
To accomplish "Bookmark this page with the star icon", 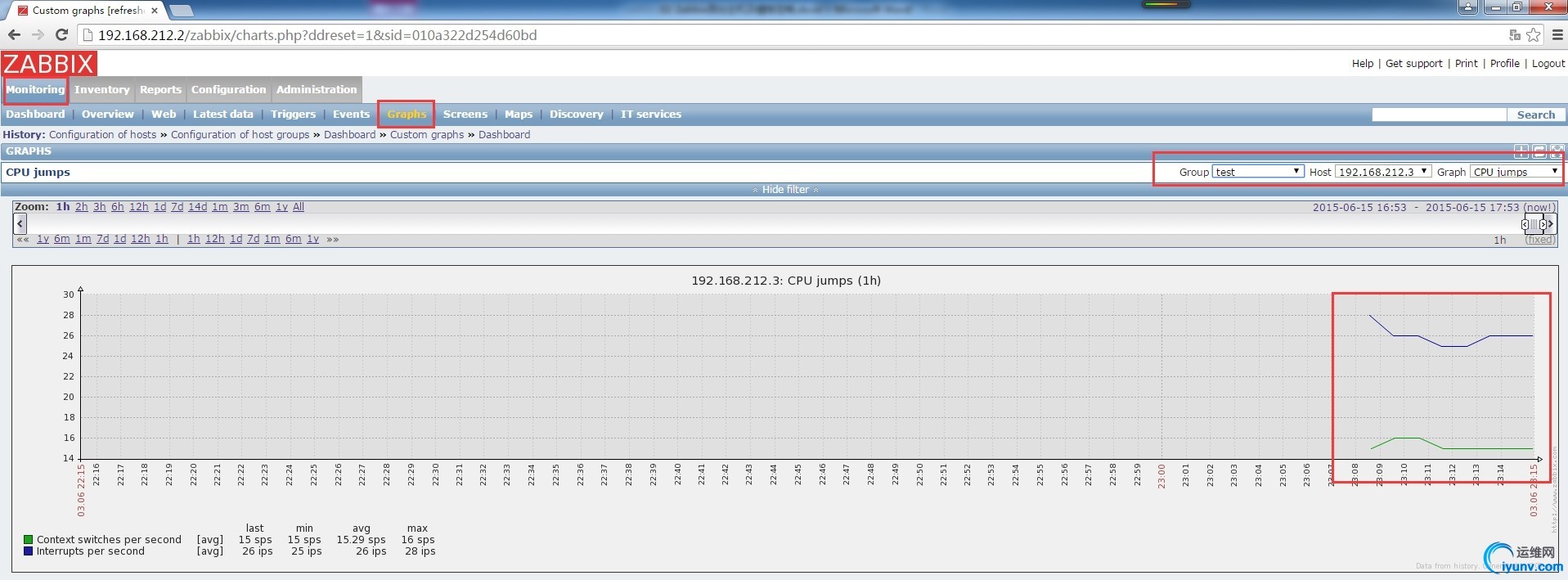I will (x=1533, y=35).
